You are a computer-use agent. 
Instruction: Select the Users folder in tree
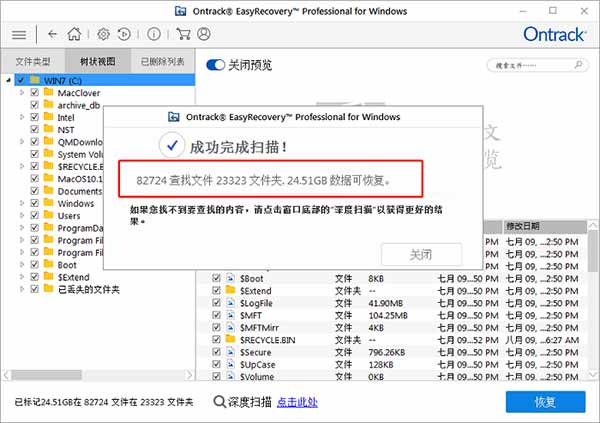click(69, 215)
